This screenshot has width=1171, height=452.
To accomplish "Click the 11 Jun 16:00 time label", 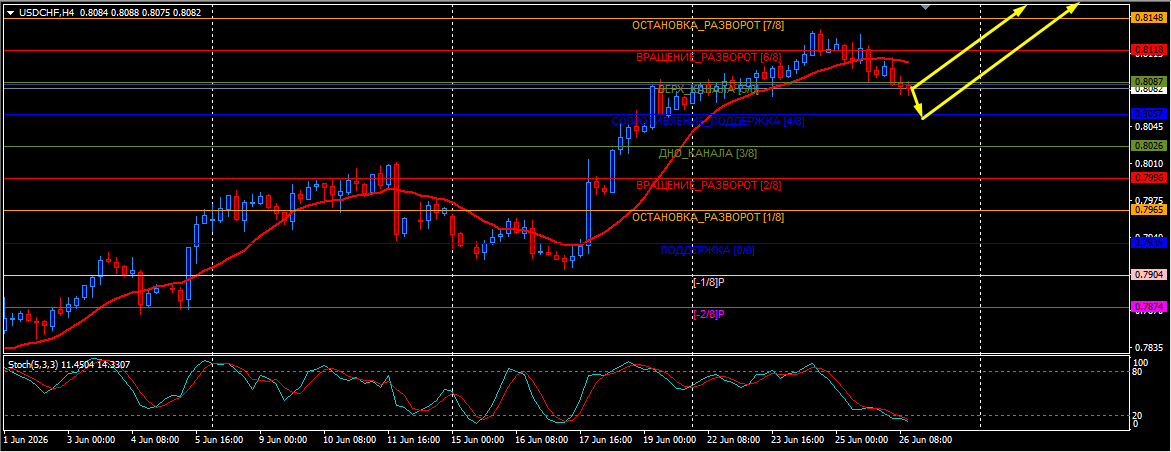I will click(x=415, y=440).
